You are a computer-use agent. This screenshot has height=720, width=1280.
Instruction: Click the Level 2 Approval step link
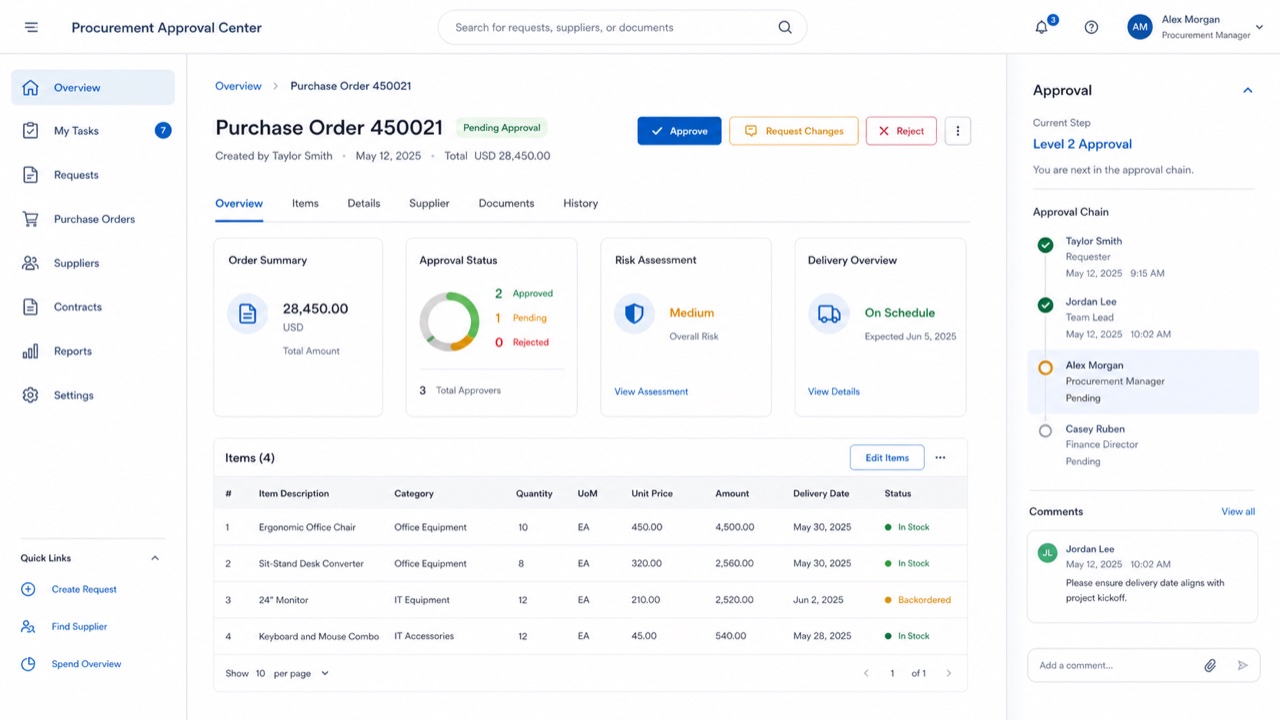(1082, 144)
